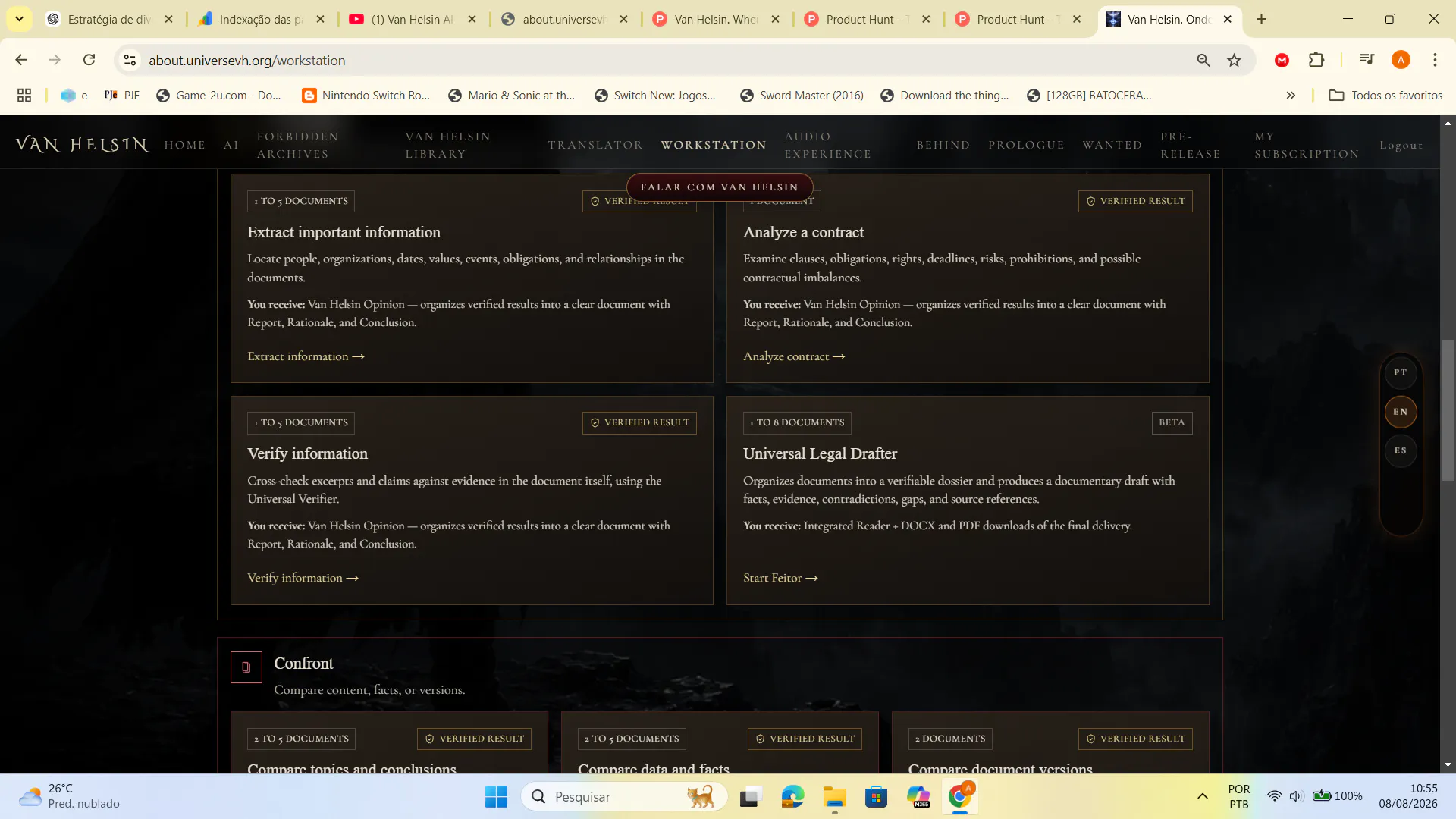
Task: Click Chrome icon in taskbar
Action: pyautogui.click(x=960, y=796)
